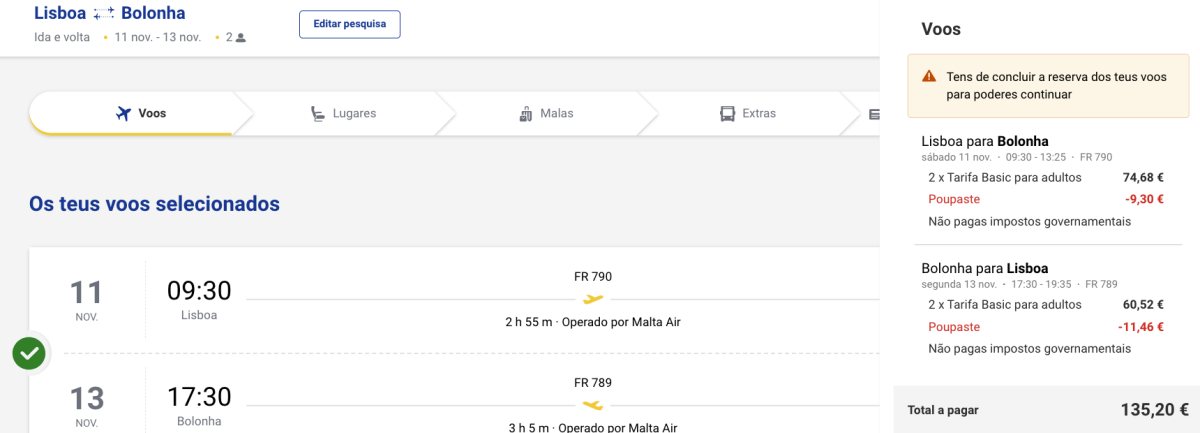This screenshot has width=1200, height=433.
Task: Click the airplane icon in Voos tab
Action: [124, 113]
